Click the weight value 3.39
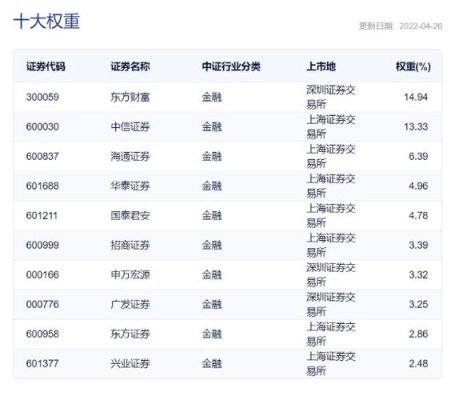Viewport: 463px width, 400px height. coord(418,245)
